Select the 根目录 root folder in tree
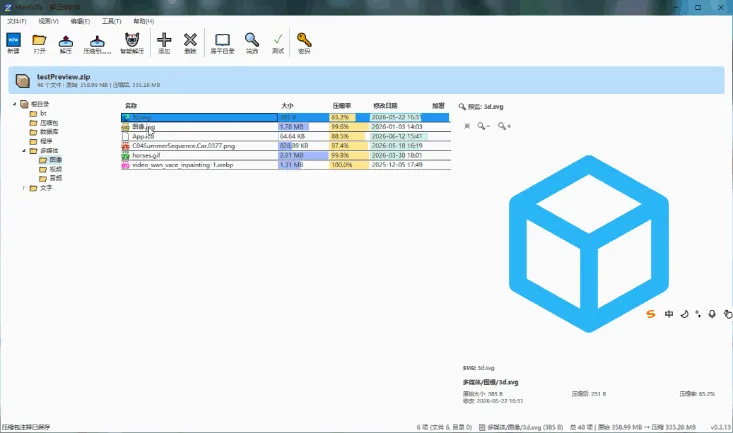733x433 pixels. click(40, 104)
